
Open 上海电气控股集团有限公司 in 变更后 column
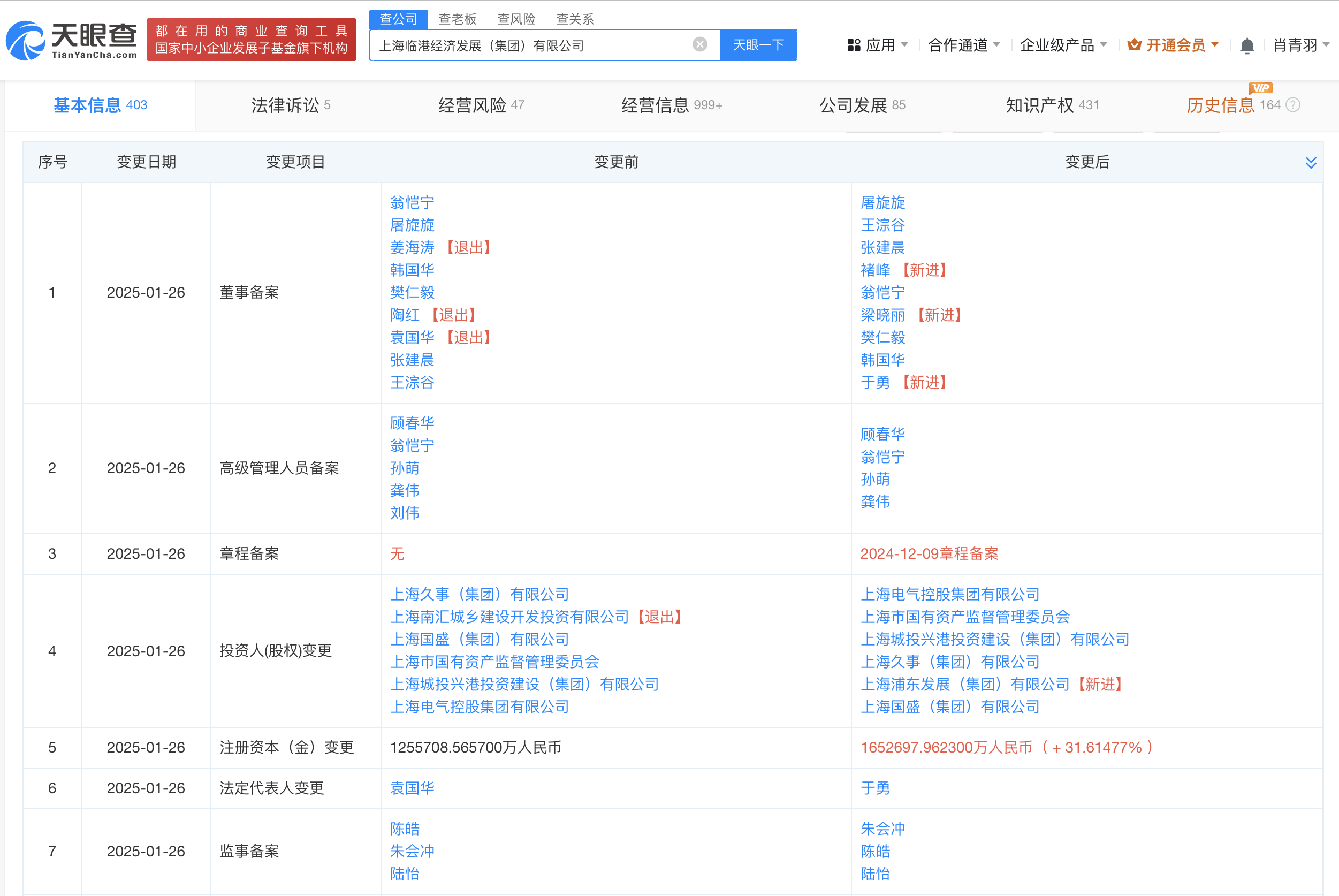tap(950, 594)
